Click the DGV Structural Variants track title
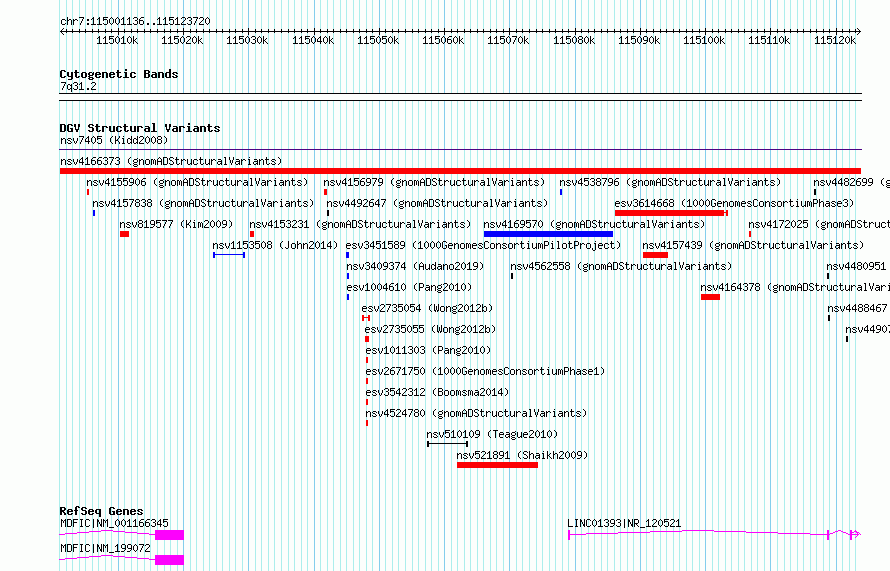This screenshot has height=571, width=890. [x=140, y=128]
